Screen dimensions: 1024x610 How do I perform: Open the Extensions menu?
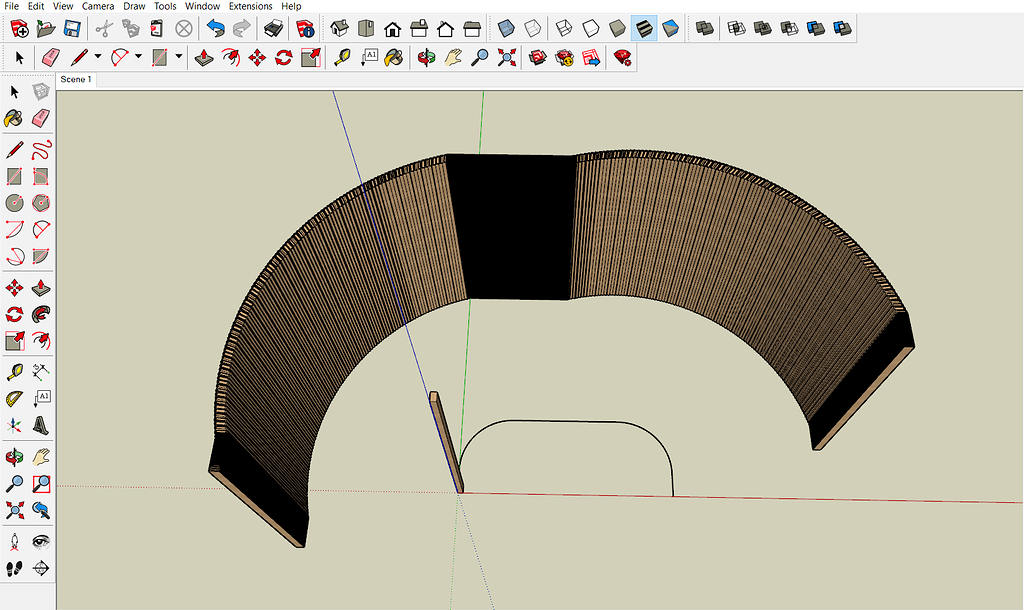coord(250,6)
